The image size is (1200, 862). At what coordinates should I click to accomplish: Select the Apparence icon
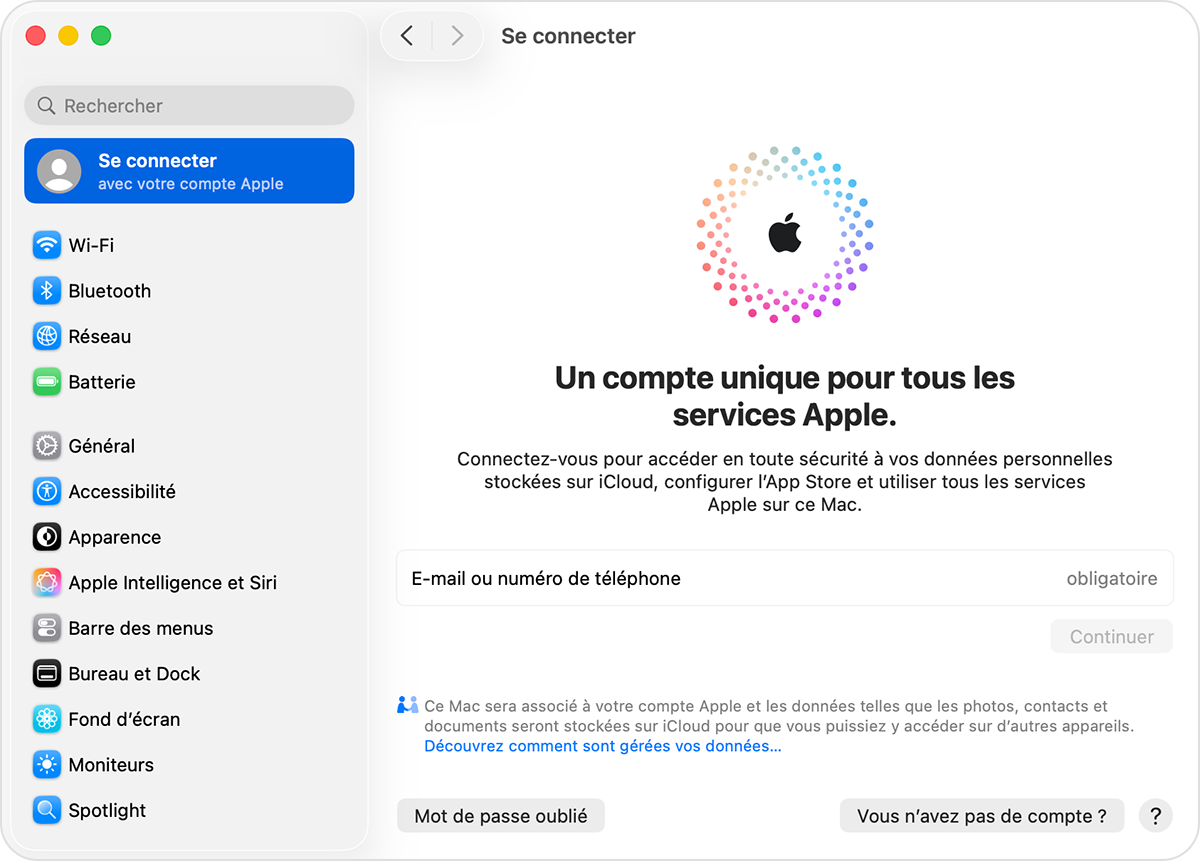tap(46, 537)
